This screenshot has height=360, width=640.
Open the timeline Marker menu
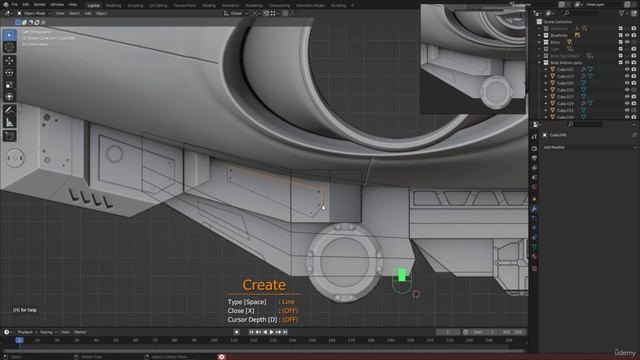coord(80,332)
